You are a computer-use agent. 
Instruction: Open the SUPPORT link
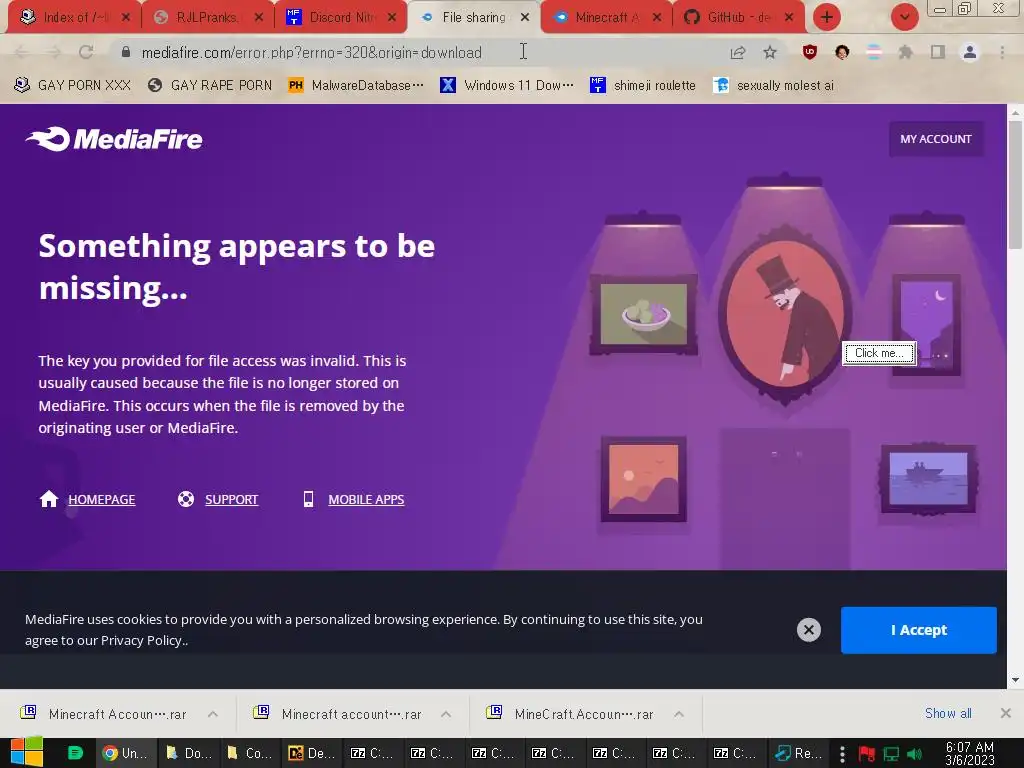pos(232,499)
